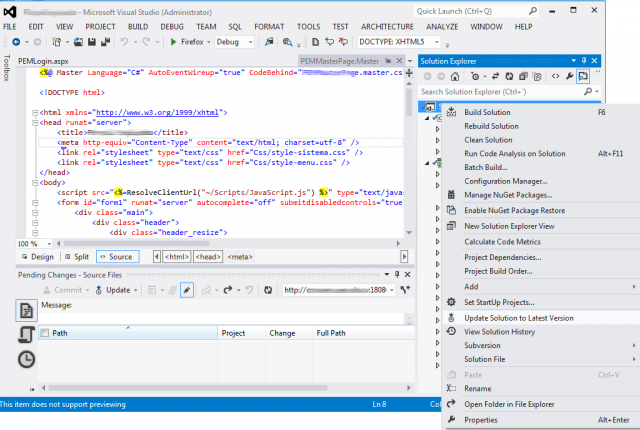
Task: Save the current file with the disk icon
Action: pos(92,42)
